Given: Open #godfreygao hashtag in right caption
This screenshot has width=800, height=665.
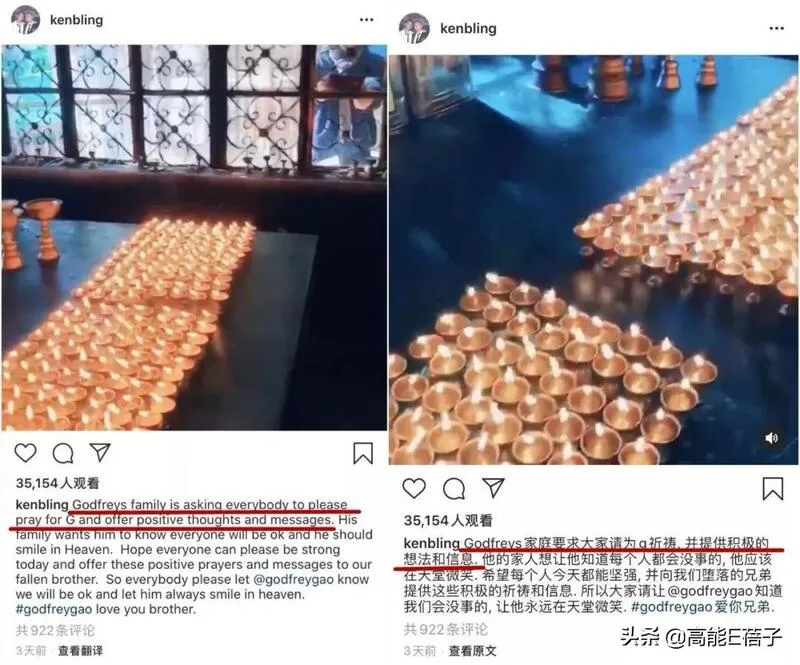Looking at the screenshot, I should click(x=671, y=606).
